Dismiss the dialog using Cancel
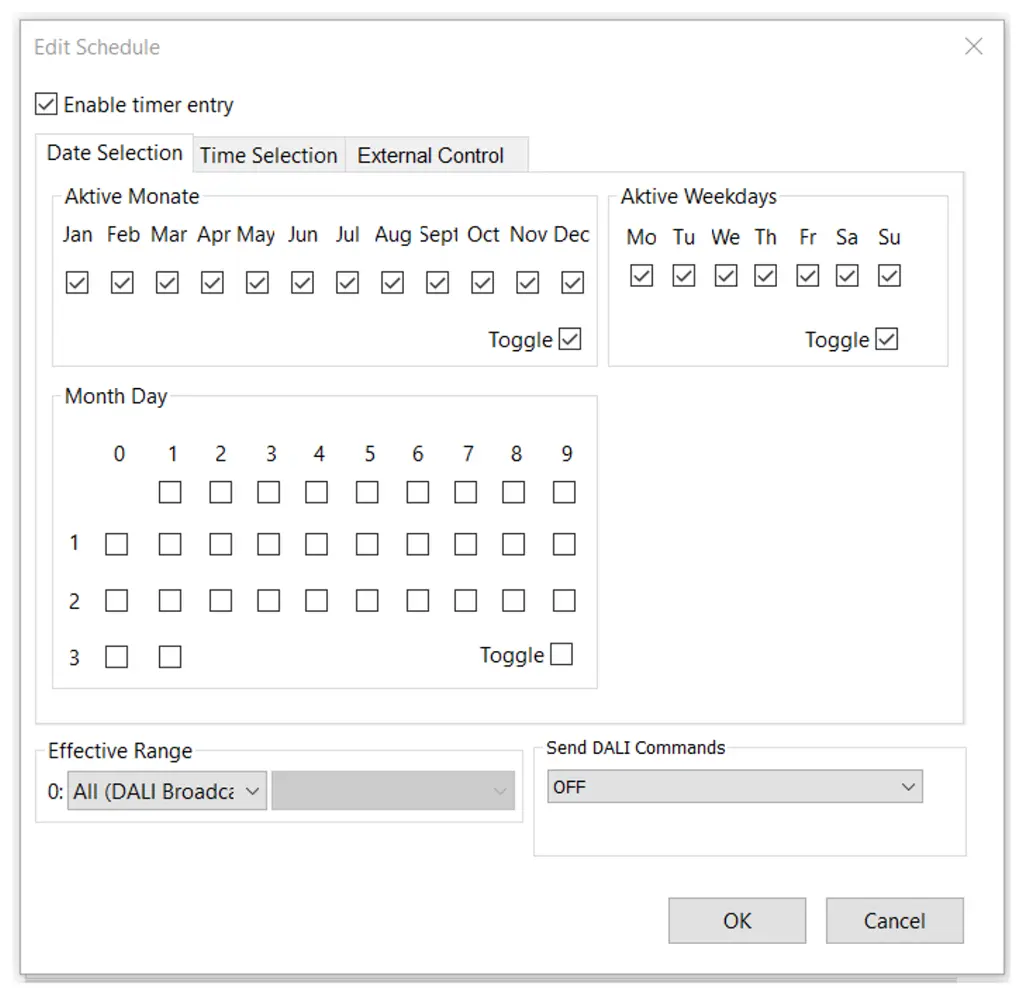 [894, 920]
